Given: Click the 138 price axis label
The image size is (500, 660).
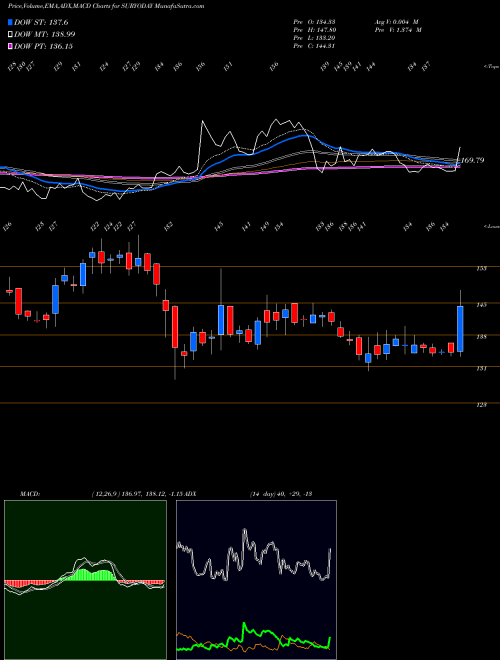Looking at the screenshot, I should pos(482,336).
